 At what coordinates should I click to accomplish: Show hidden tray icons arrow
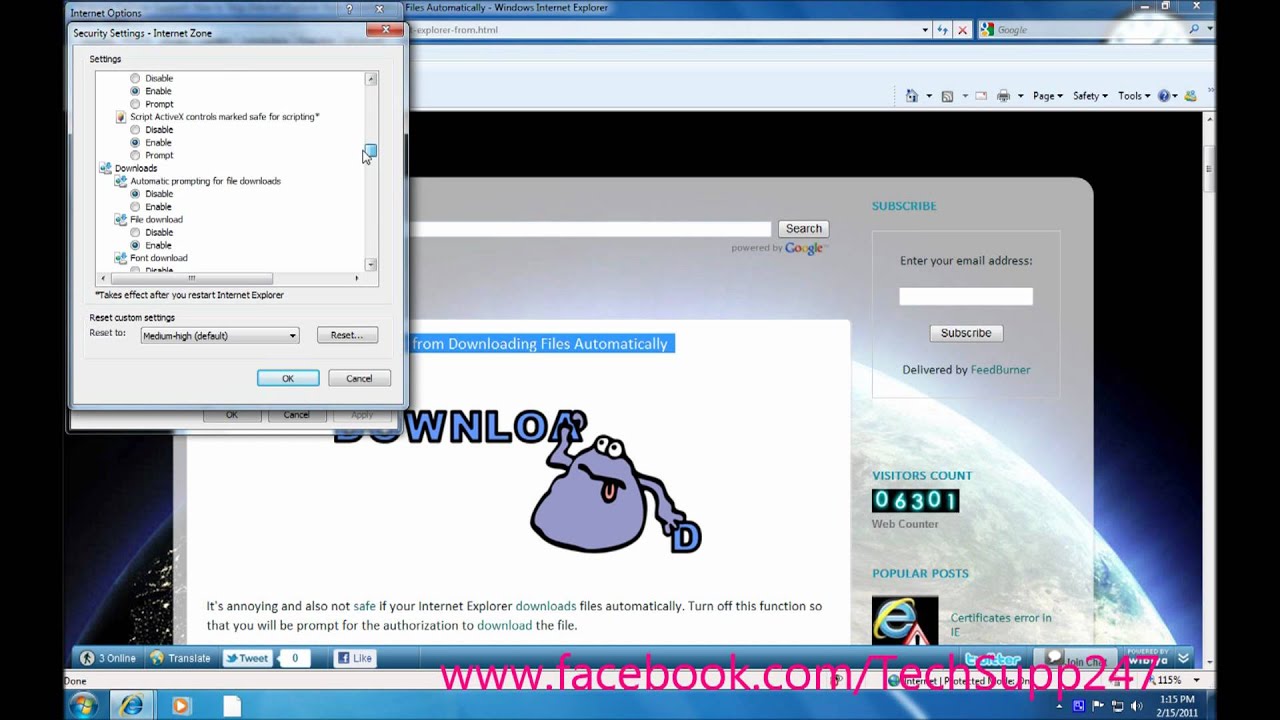click(x=1061, y=706)
